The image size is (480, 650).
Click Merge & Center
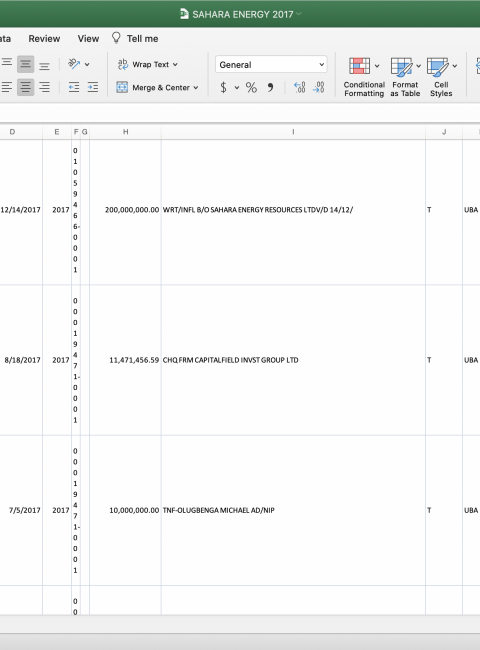(x=153, y=87)
